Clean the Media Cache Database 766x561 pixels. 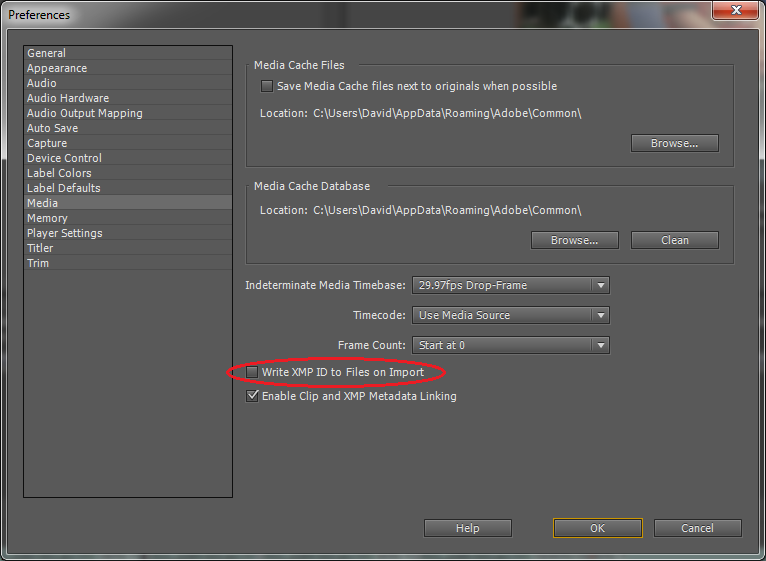coord(675,240)
